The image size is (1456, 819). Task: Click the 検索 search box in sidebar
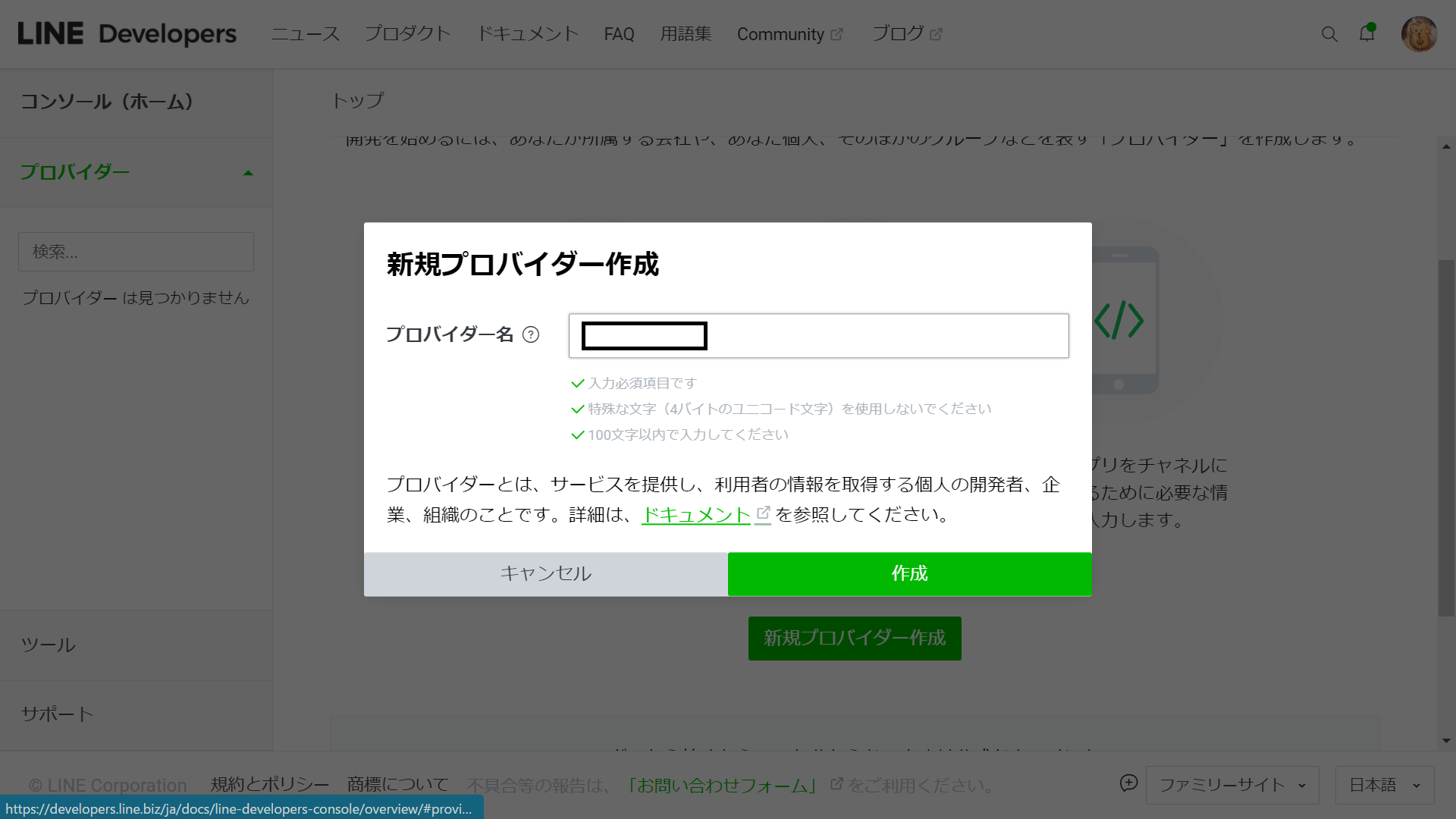(136, 252)
